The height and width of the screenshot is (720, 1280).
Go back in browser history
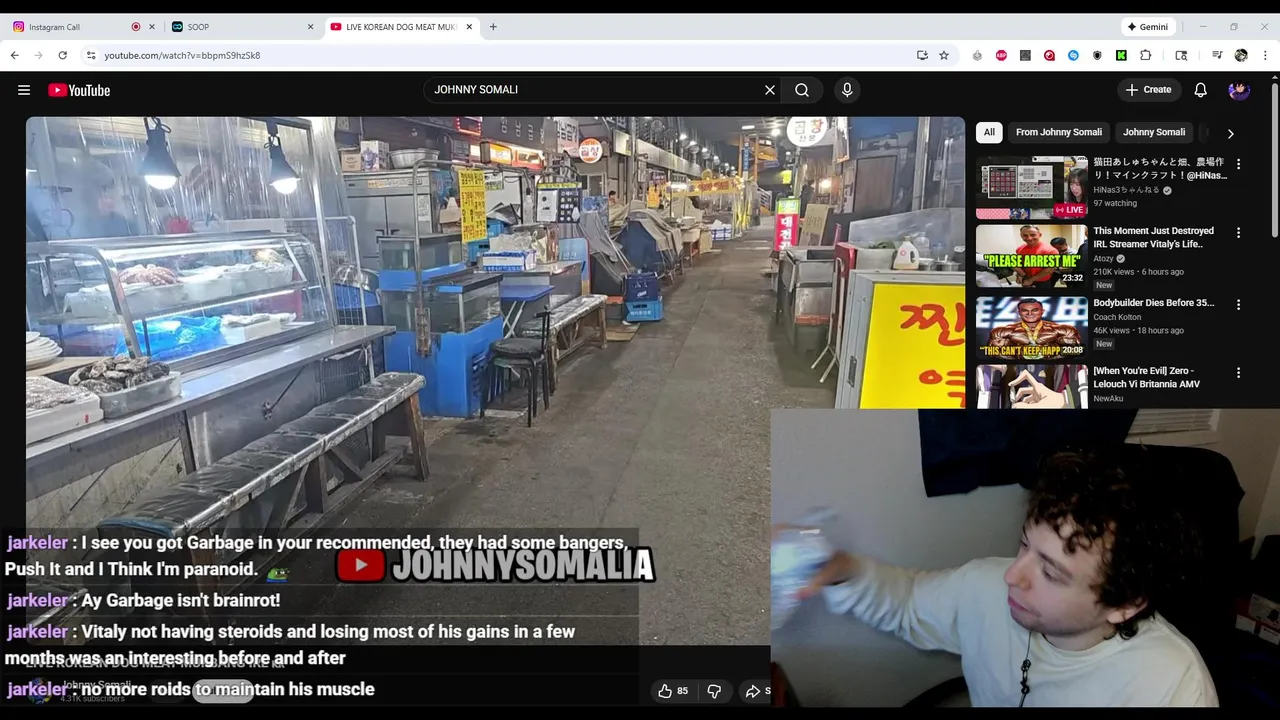(x=15, y=55)
